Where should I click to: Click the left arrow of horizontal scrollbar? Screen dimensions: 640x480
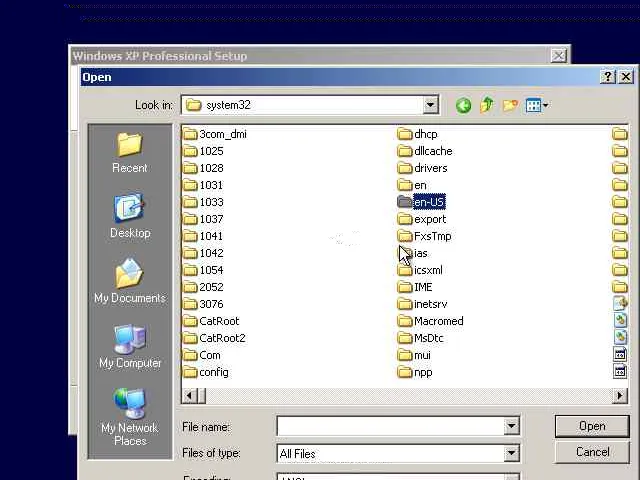click(189, 395)
